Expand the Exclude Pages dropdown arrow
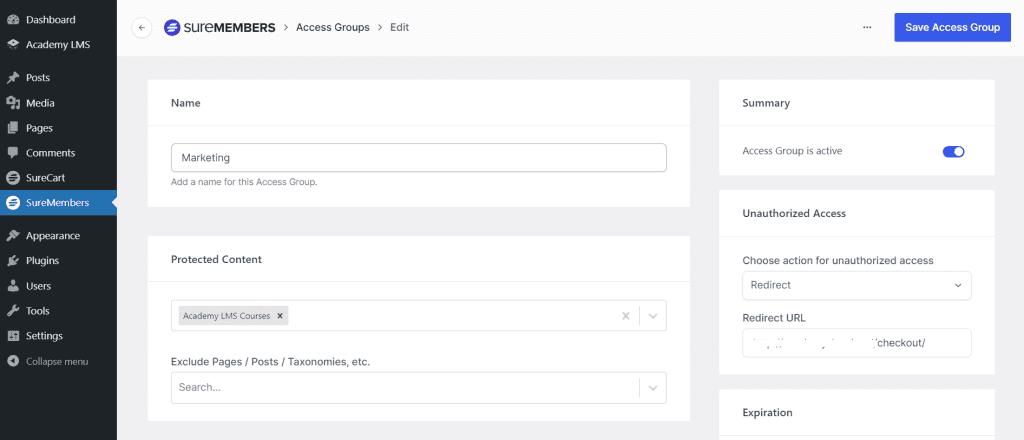Screen dimensions: 1024x440 click(653, 388)
